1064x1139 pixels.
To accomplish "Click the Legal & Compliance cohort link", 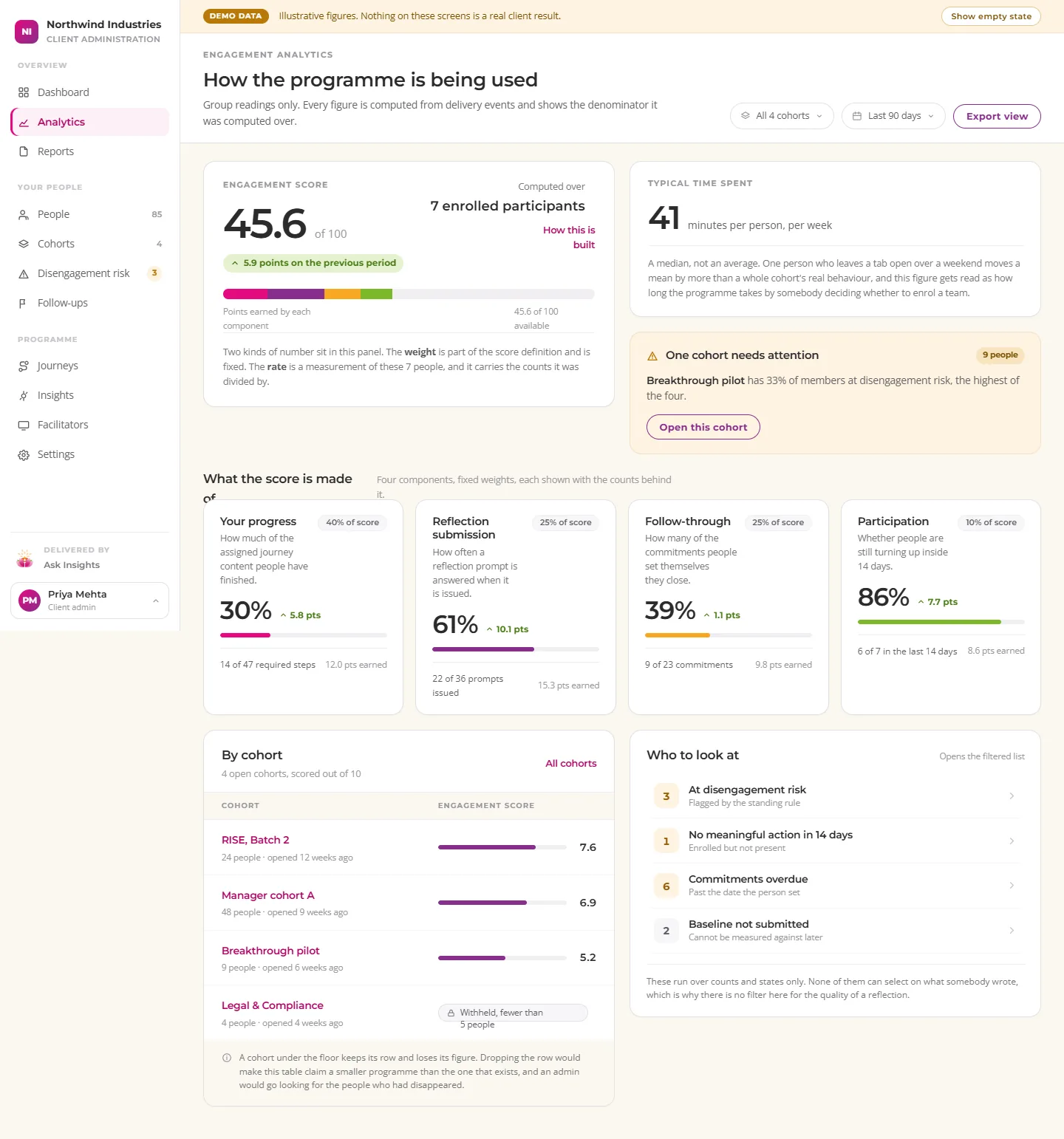I will point(273,1005).
